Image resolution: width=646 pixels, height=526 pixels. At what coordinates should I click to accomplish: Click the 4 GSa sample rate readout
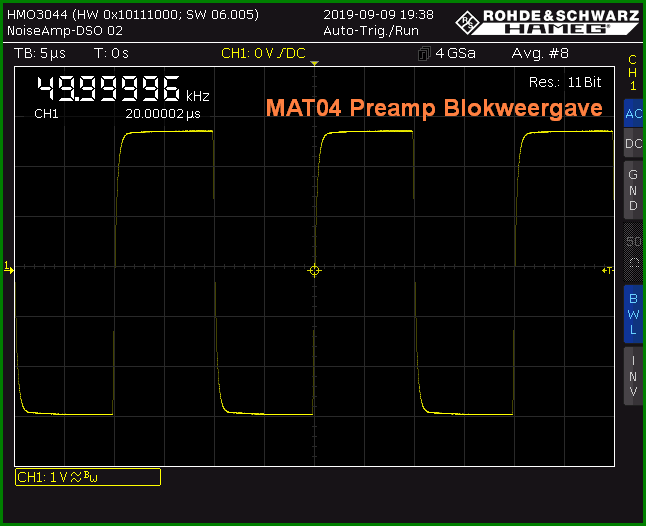click(455, 53)
